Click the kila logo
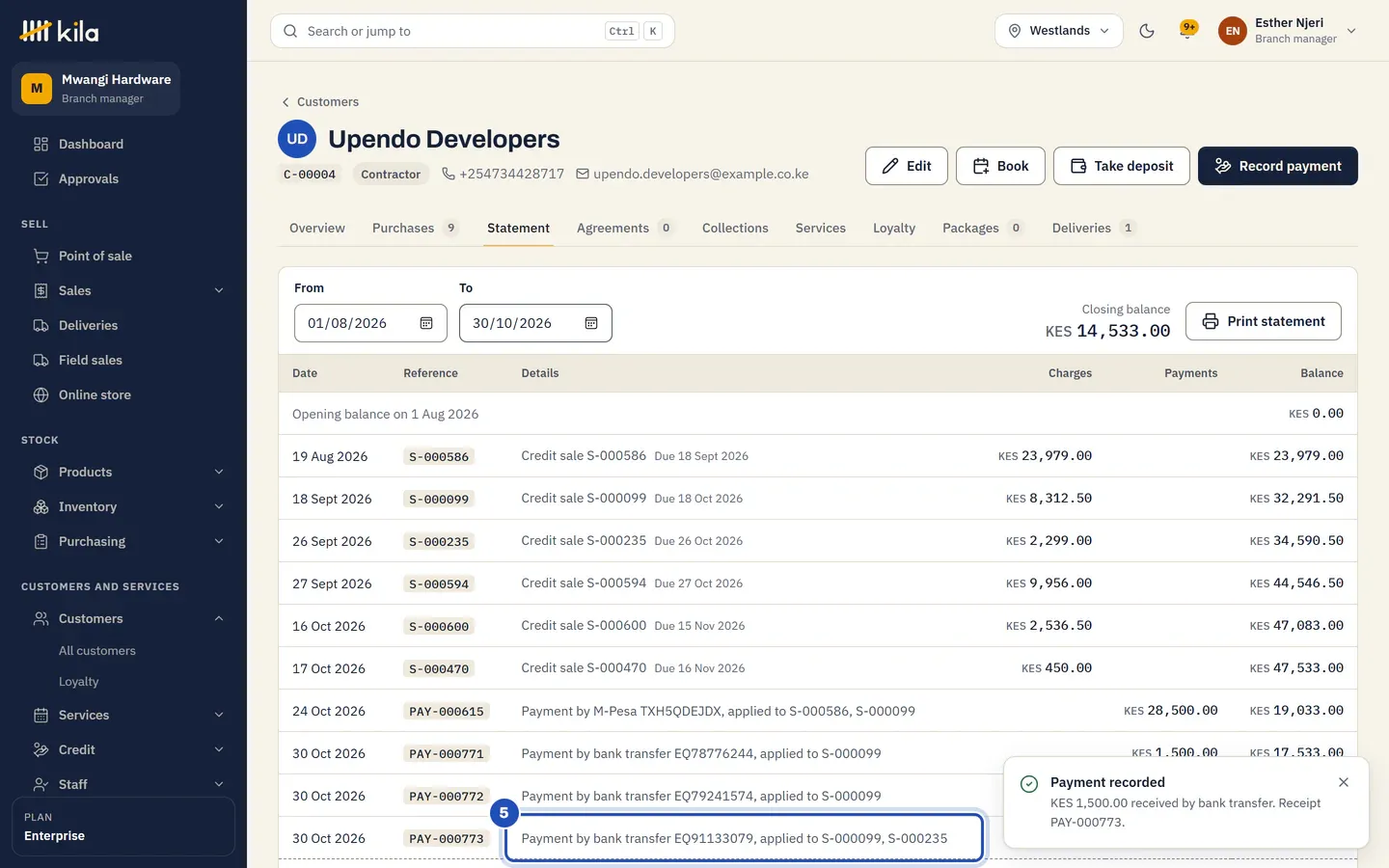Screen dimensions: 1389x868 click(x=60, y=31)
